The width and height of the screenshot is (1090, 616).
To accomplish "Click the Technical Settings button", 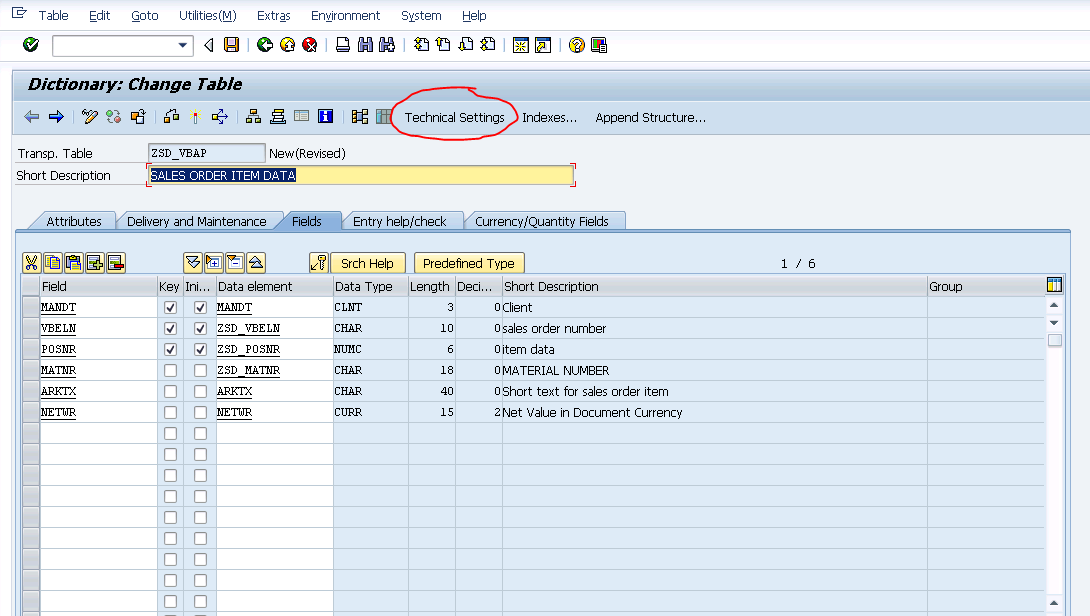I will pyautogui.click(x=453, y=117).
